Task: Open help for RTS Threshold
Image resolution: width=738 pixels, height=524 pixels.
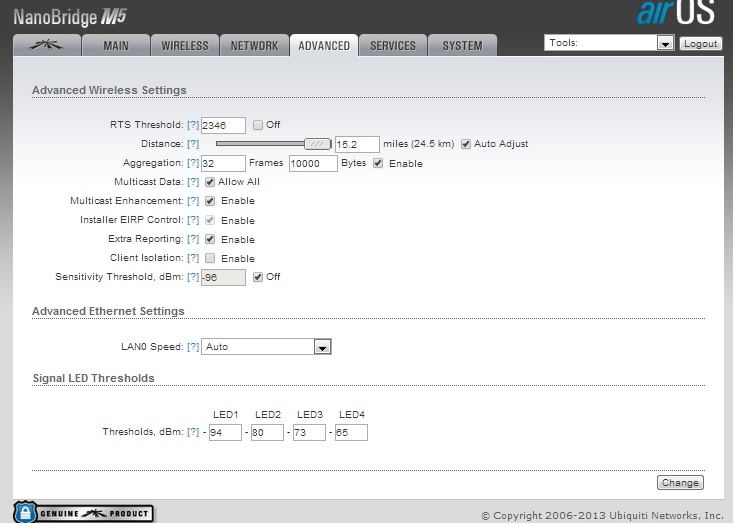Action: click(x=193, y=125)
